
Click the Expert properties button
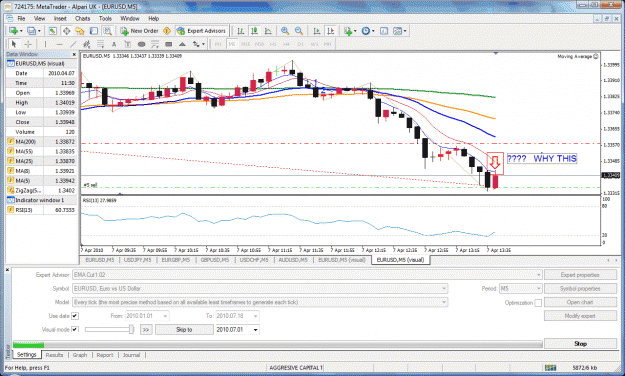580,275
